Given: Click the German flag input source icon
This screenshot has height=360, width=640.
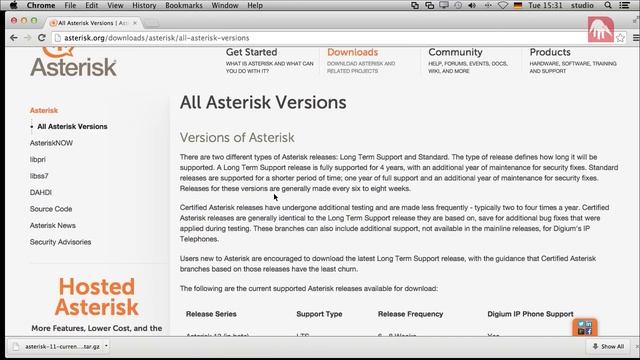Looking at the screenshot, I should click(518, 5).
